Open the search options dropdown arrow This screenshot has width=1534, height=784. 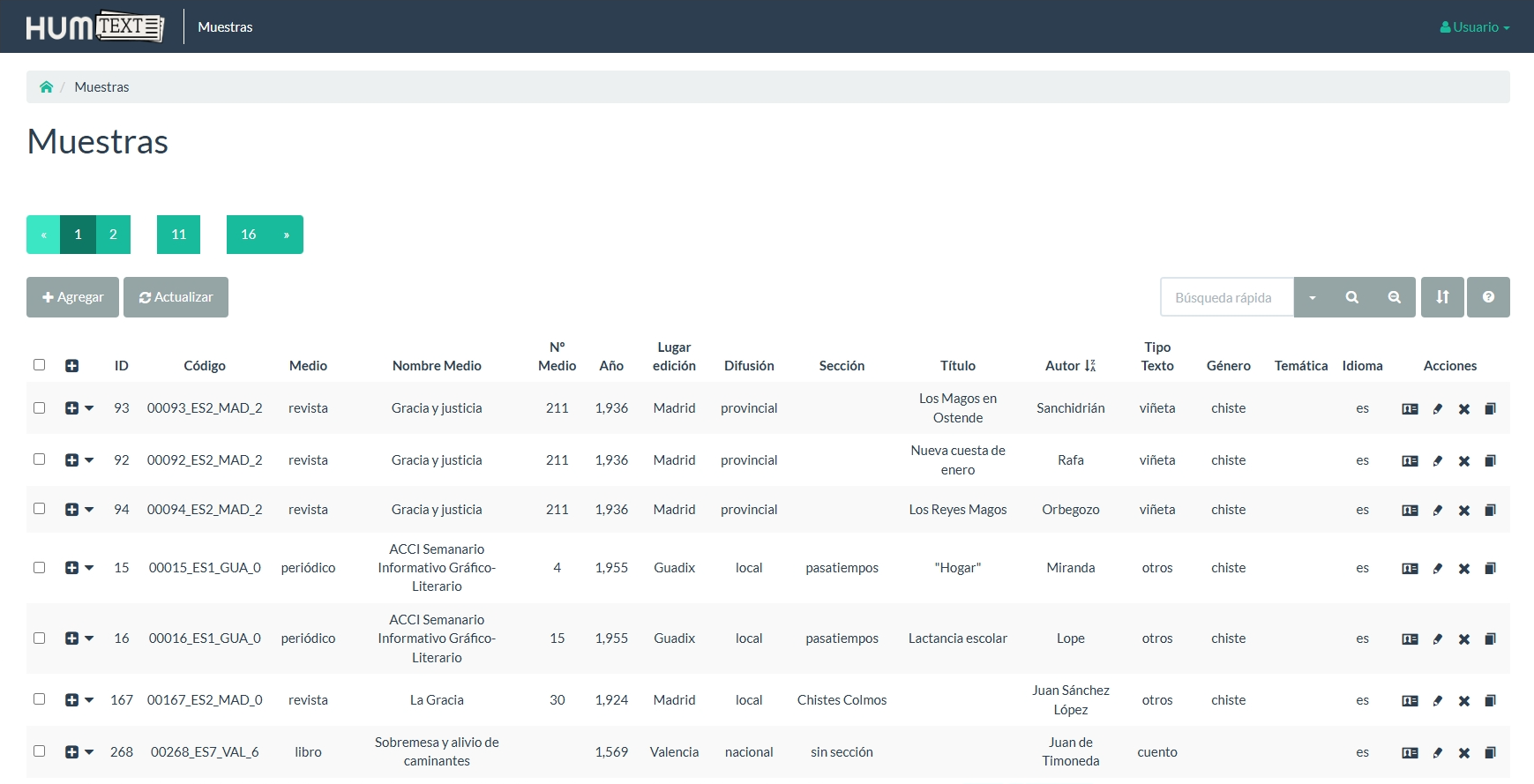click(1312, 297)
